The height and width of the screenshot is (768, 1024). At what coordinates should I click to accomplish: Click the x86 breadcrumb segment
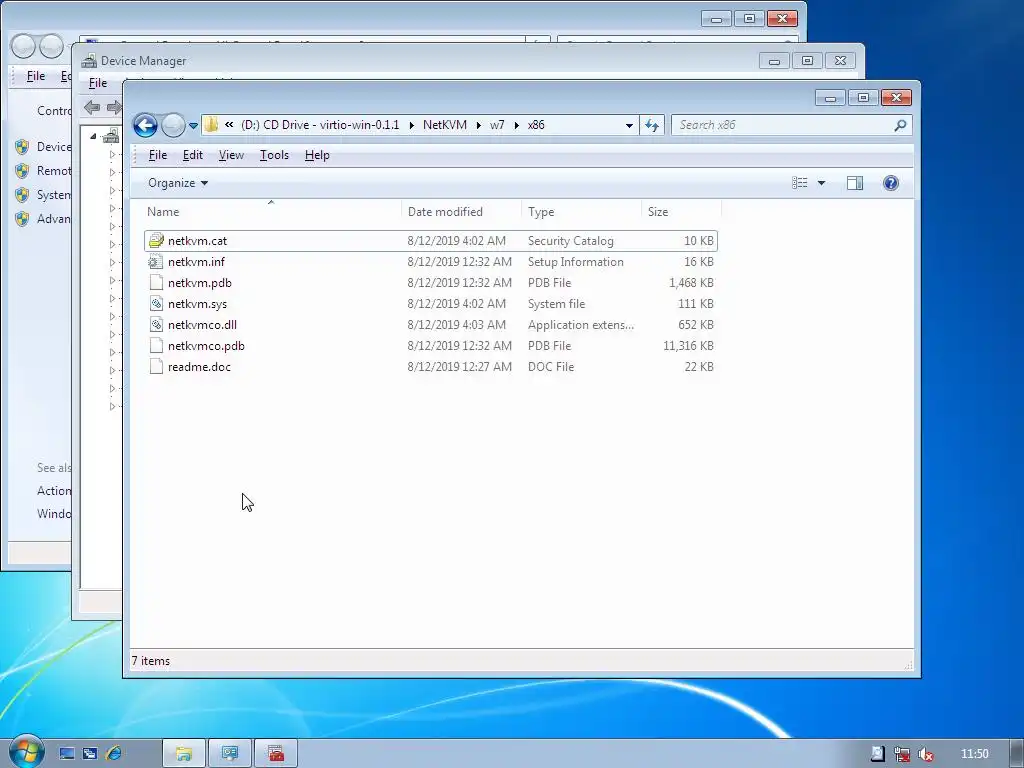tap(536, 125)
